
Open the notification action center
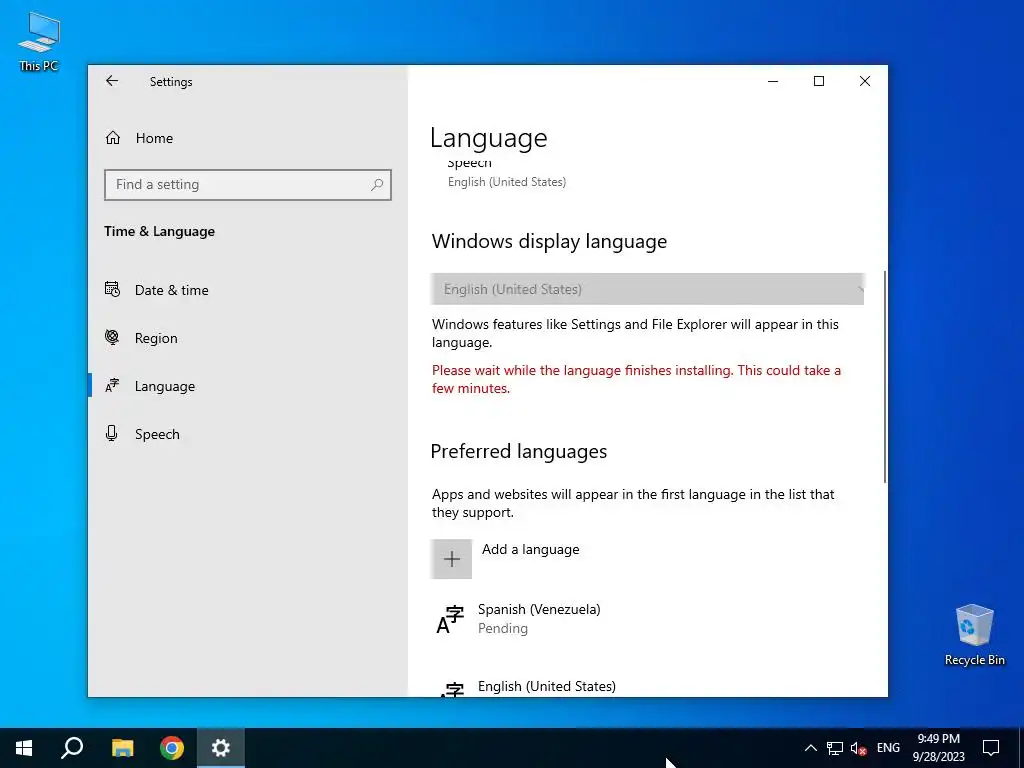point(991,748)
